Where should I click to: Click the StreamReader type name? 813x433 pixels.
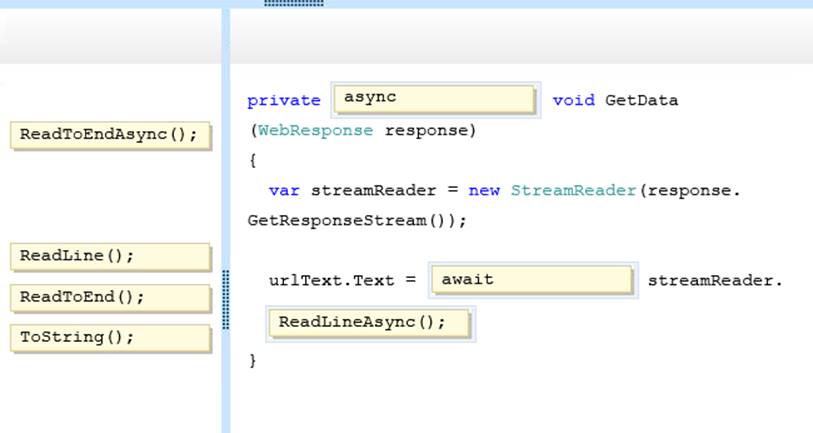[x=573, y=190]
